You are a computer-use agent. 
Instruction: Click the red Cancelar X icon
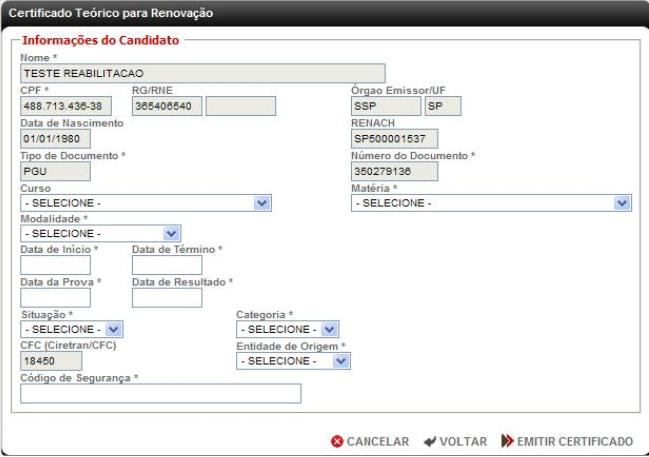[x=337, y=441]
